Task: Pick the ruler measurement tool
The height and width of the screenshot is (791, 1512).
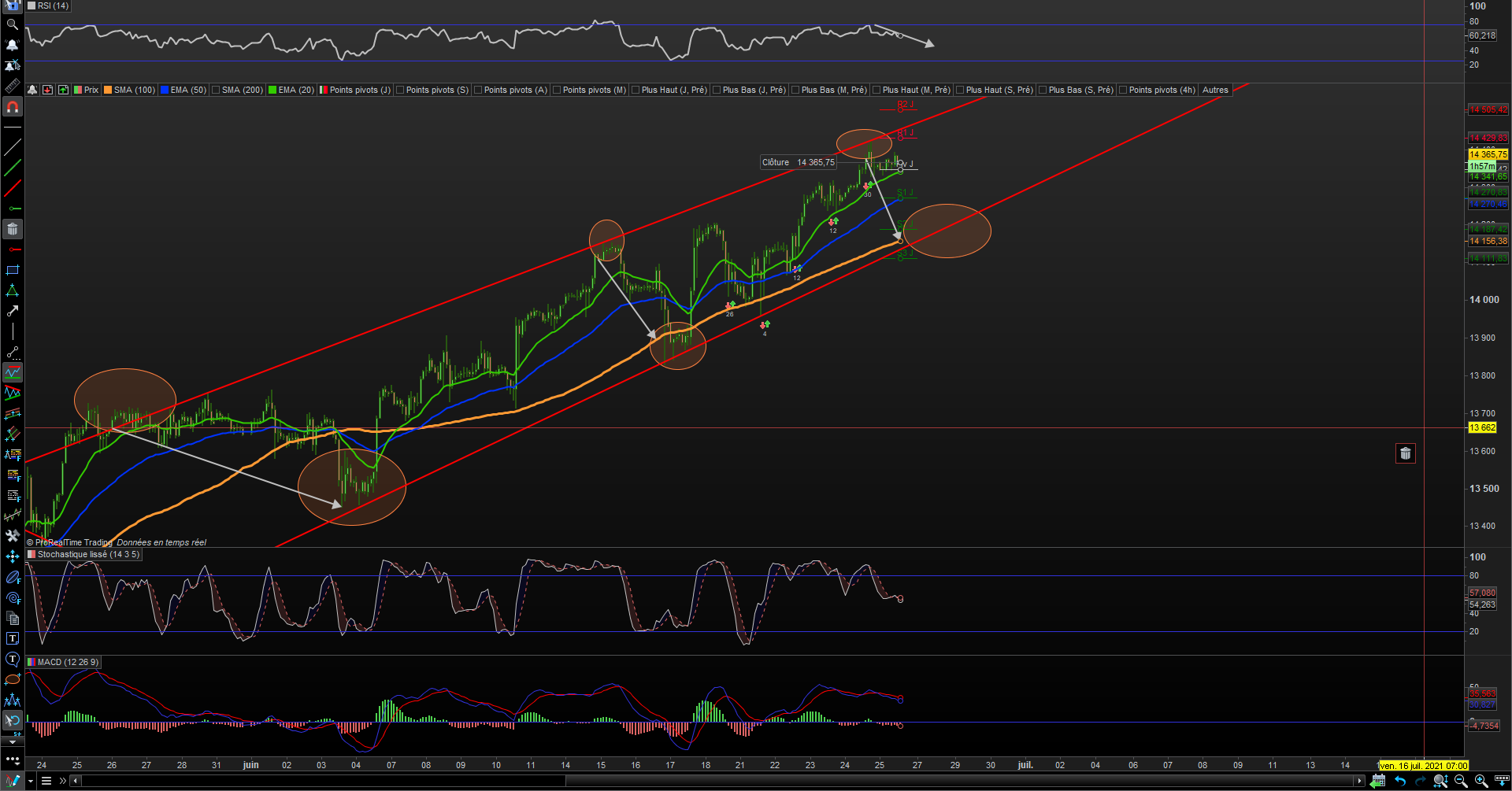Action: point(13,86)
